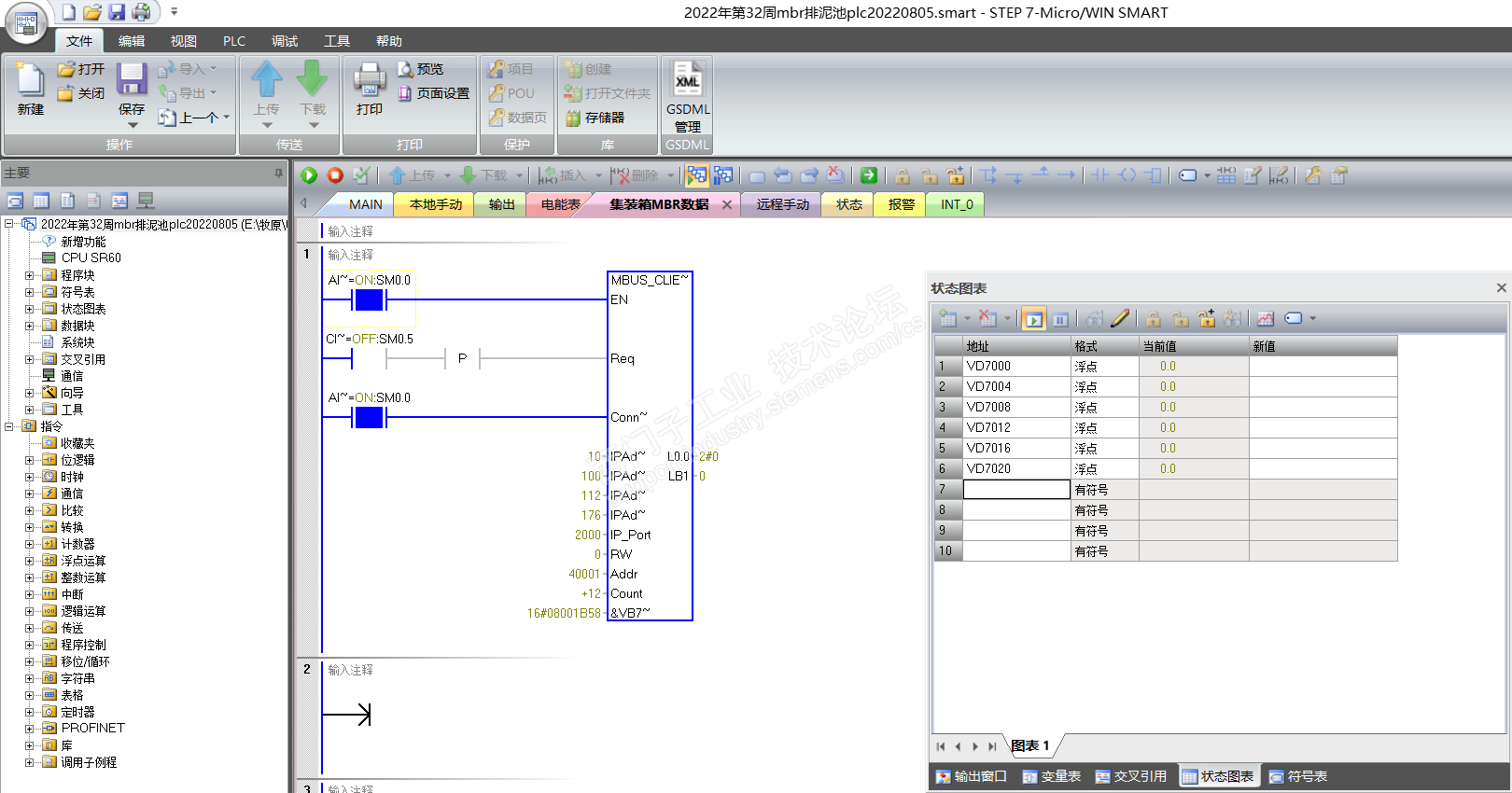Click the Open (打开) folder button
Viewport: 1512px width, 793px height.
81,69
